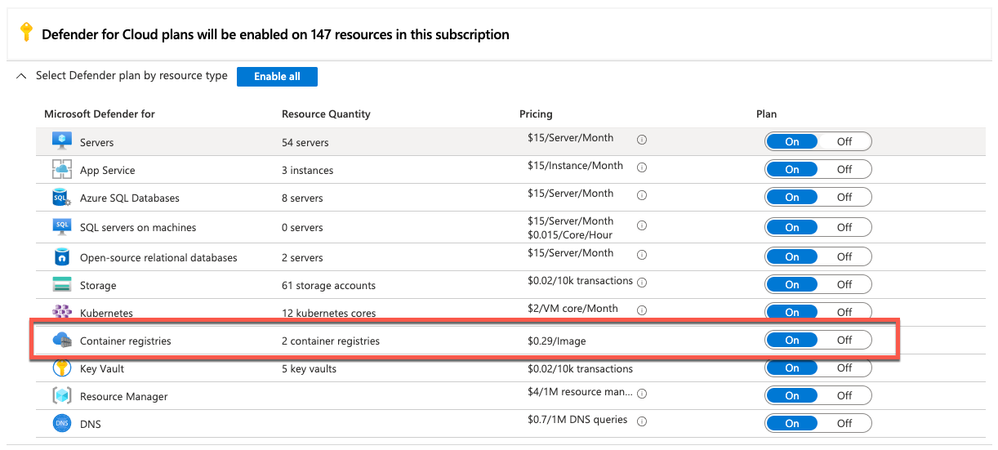Click the App Service icon

click(x=61, y=170)
